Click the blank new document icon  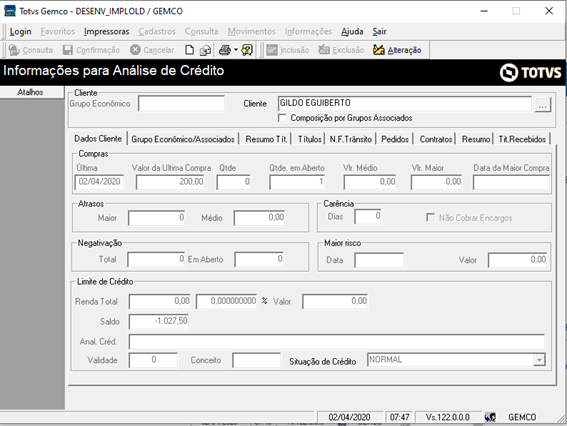pos(189,50)
